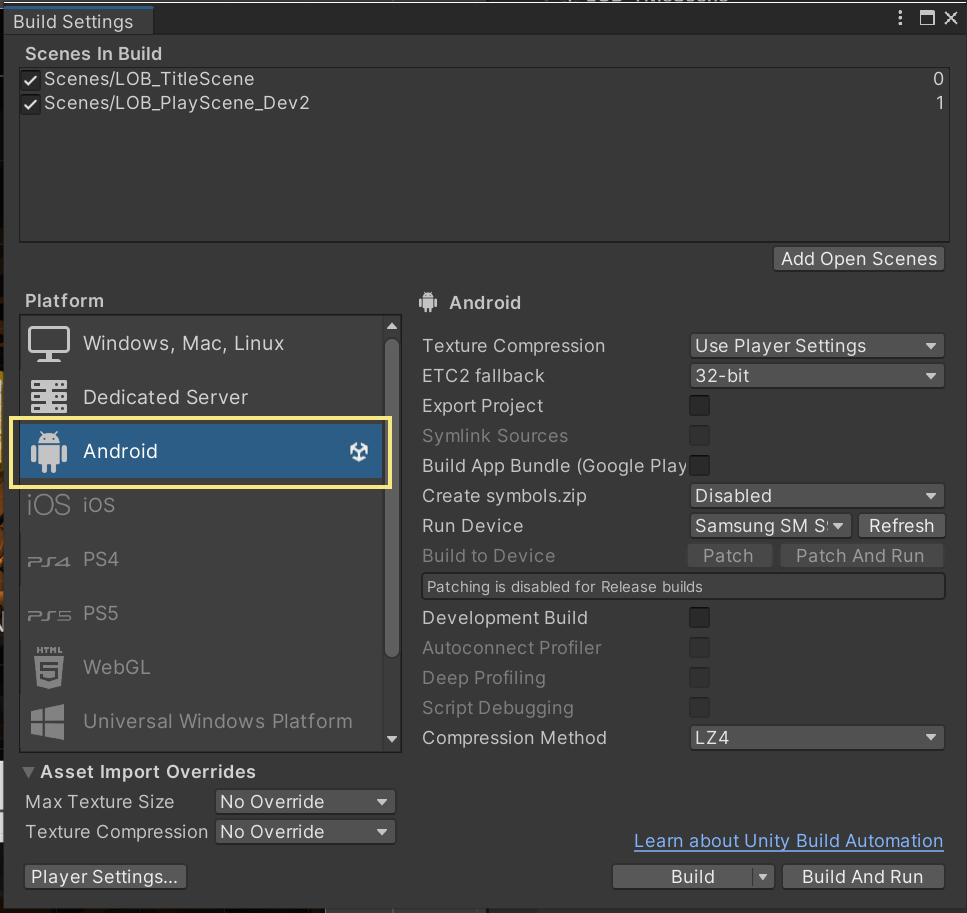Viewport: 967px width, 913px height.
Task: Click the Windows, Mac, Linux monitor icon
Action: click(49, 344)
